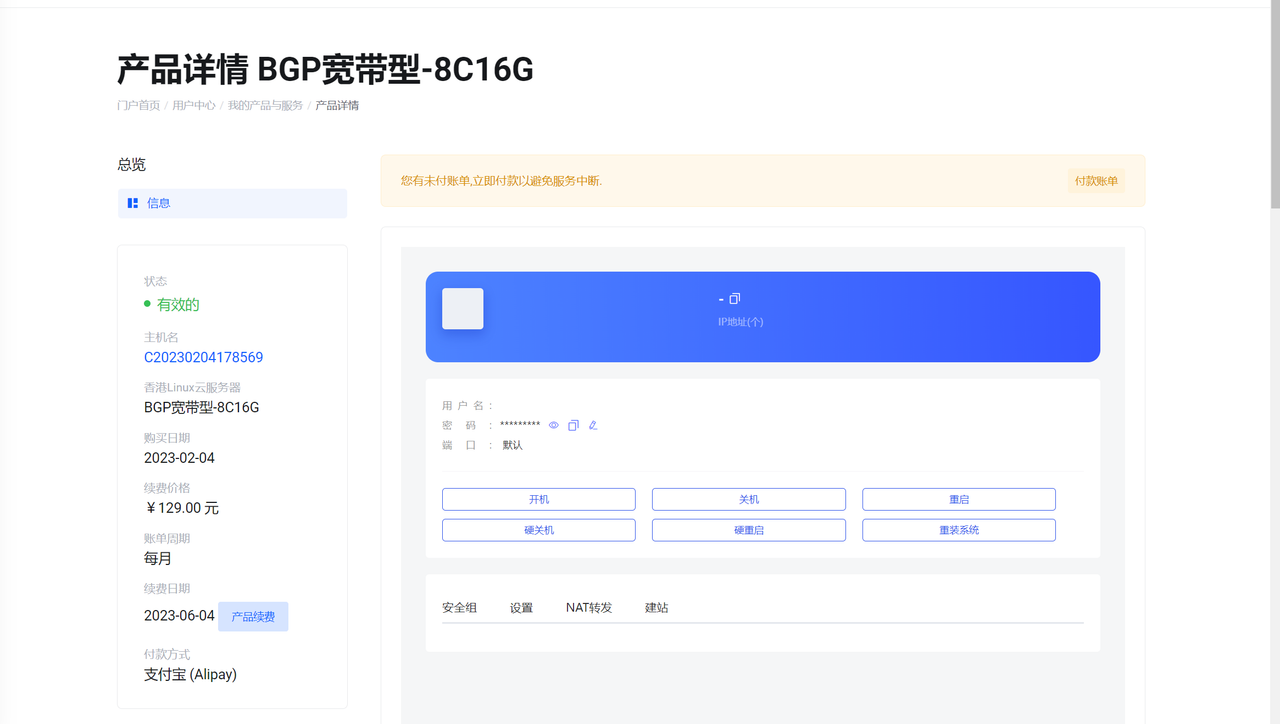Click the purchase date 2023-02-04
Viewport: 1280px width, 724px height.
[179, 458]
